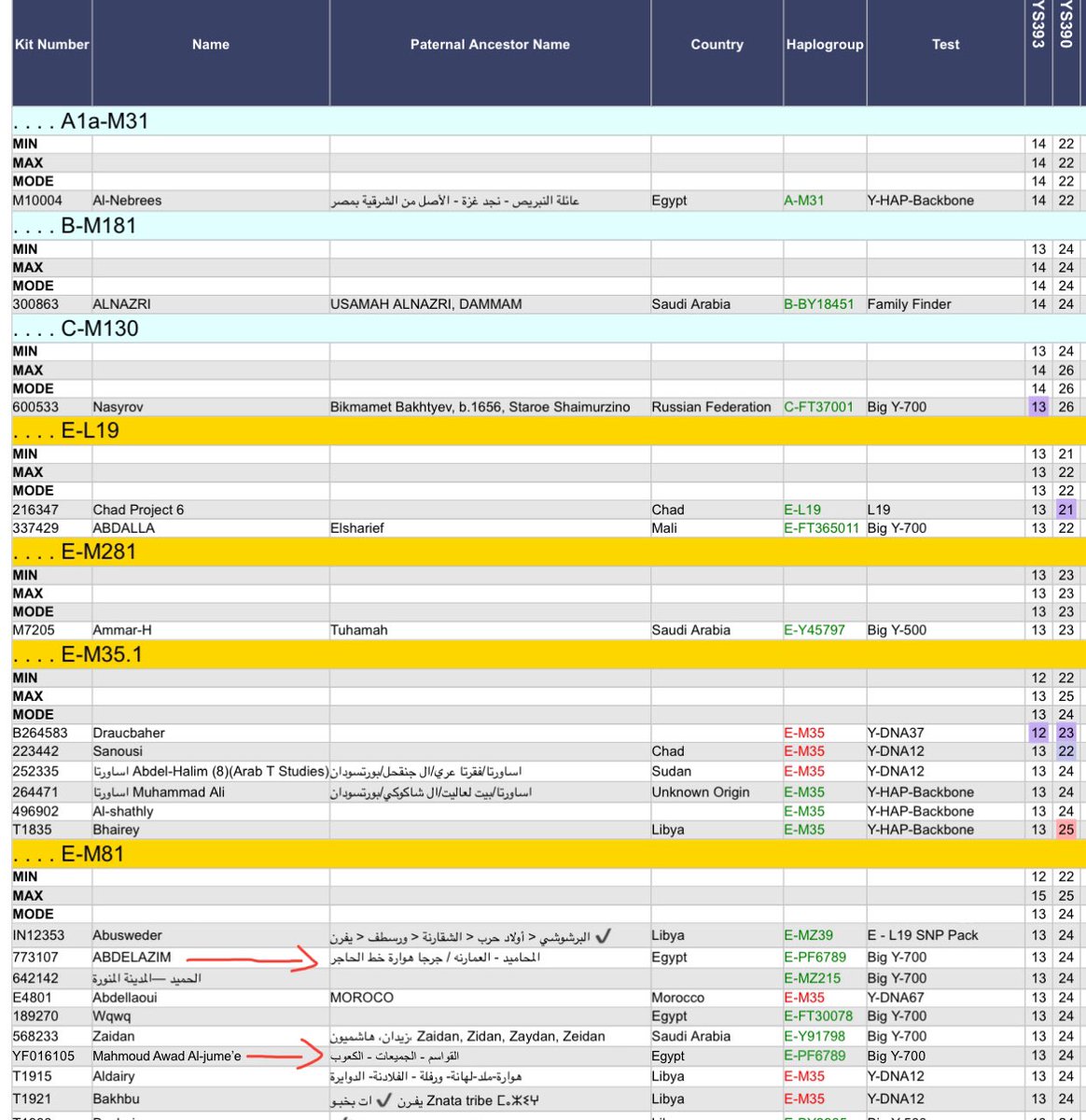Click kit number M10004
Screen dimensions: 1086x1120
click(x=37, y=201)
